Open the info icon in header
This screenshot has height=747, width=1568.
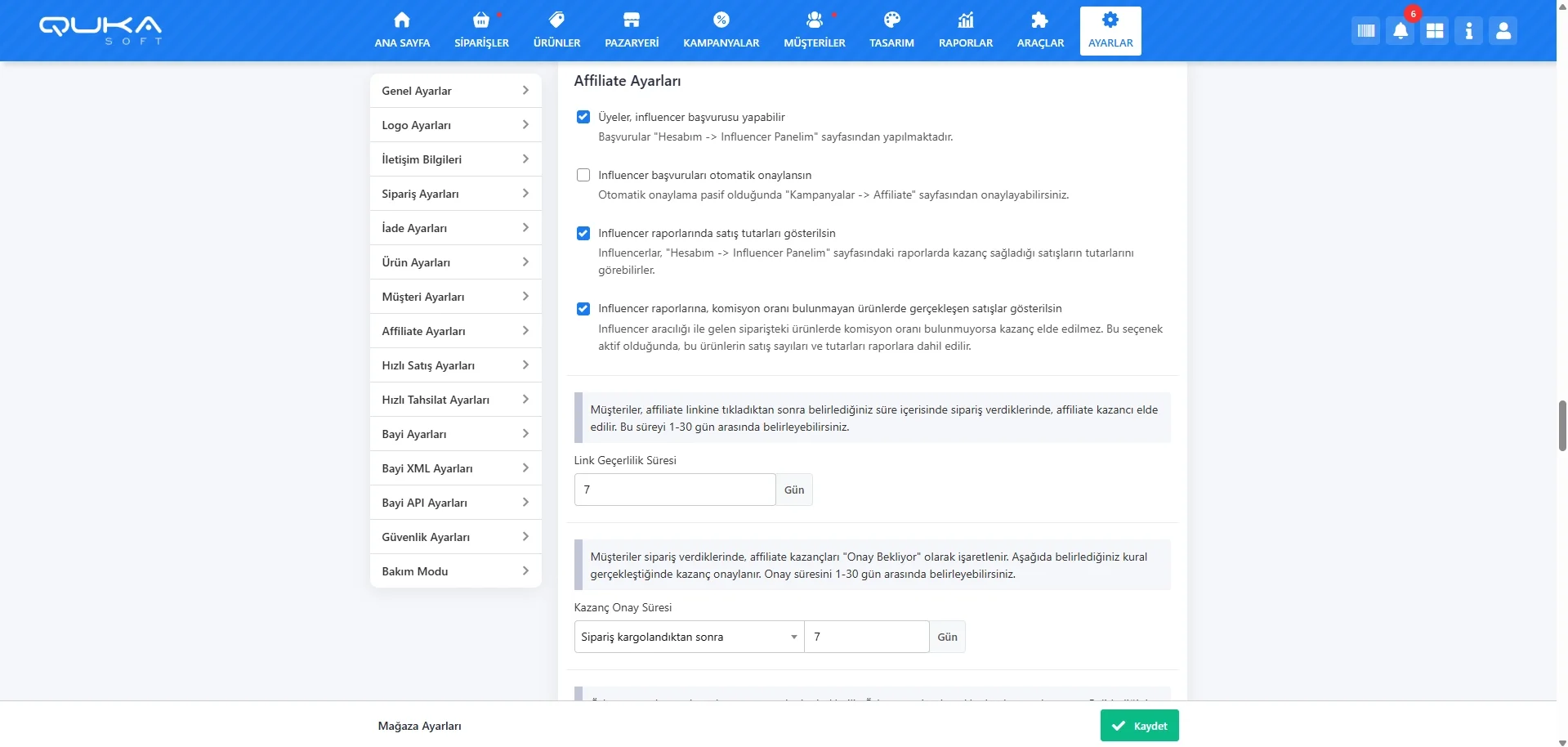click(1468, 31)
